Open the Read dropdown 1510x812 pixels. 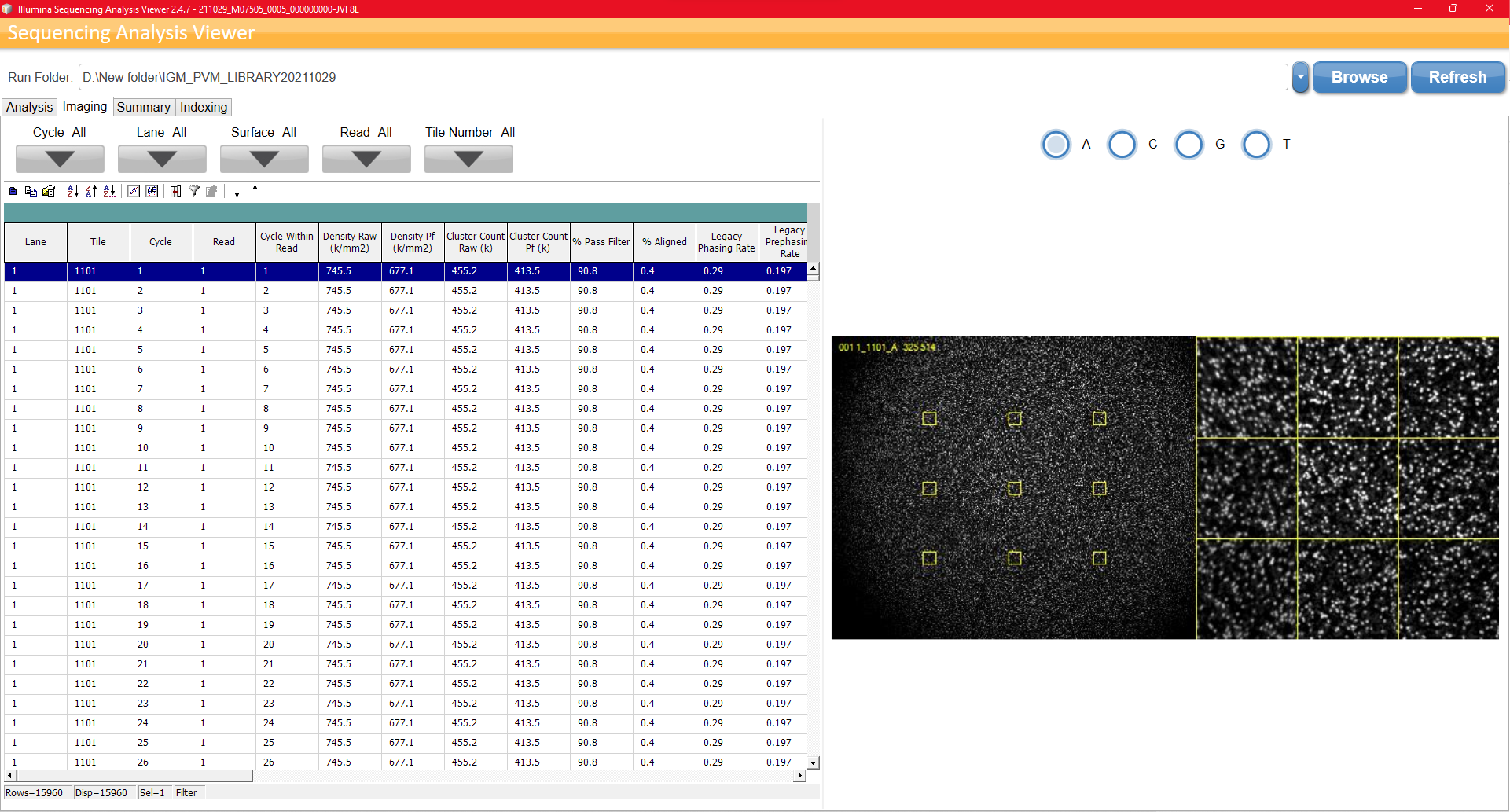point(366,159)
